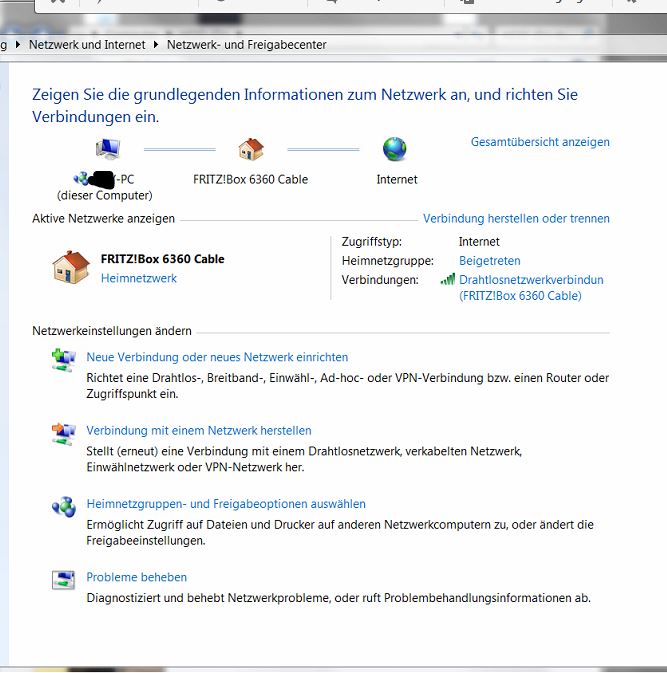This screenshot has width=667, height=673.
Task: Click bold FRITZ!Box 6360 Cable network name
Action: coord(162,259)
